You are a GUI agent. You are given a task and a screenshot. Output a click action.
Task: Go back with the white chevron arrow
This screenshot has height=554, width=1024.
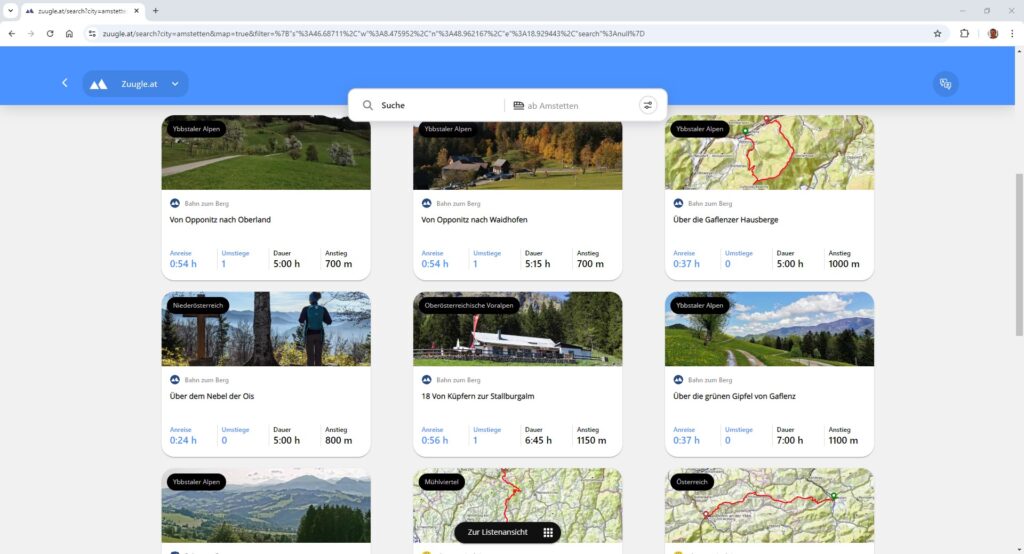click(x=65, y=83)
